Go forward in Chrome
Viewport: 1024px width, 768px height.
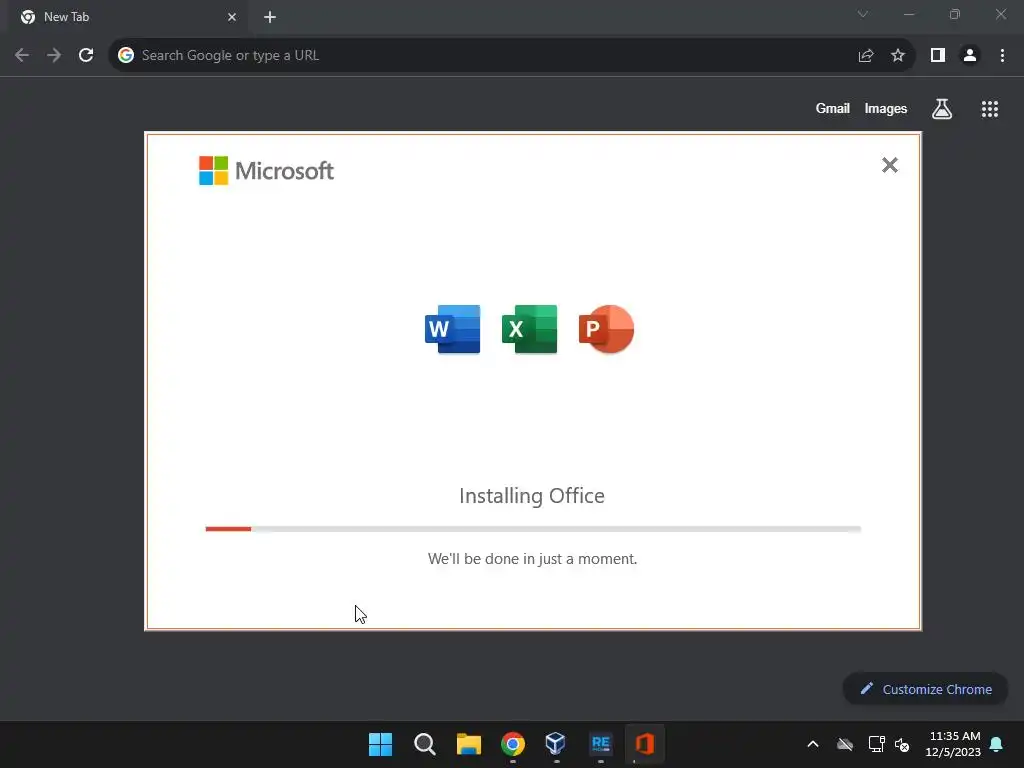(x=54, y=56)
